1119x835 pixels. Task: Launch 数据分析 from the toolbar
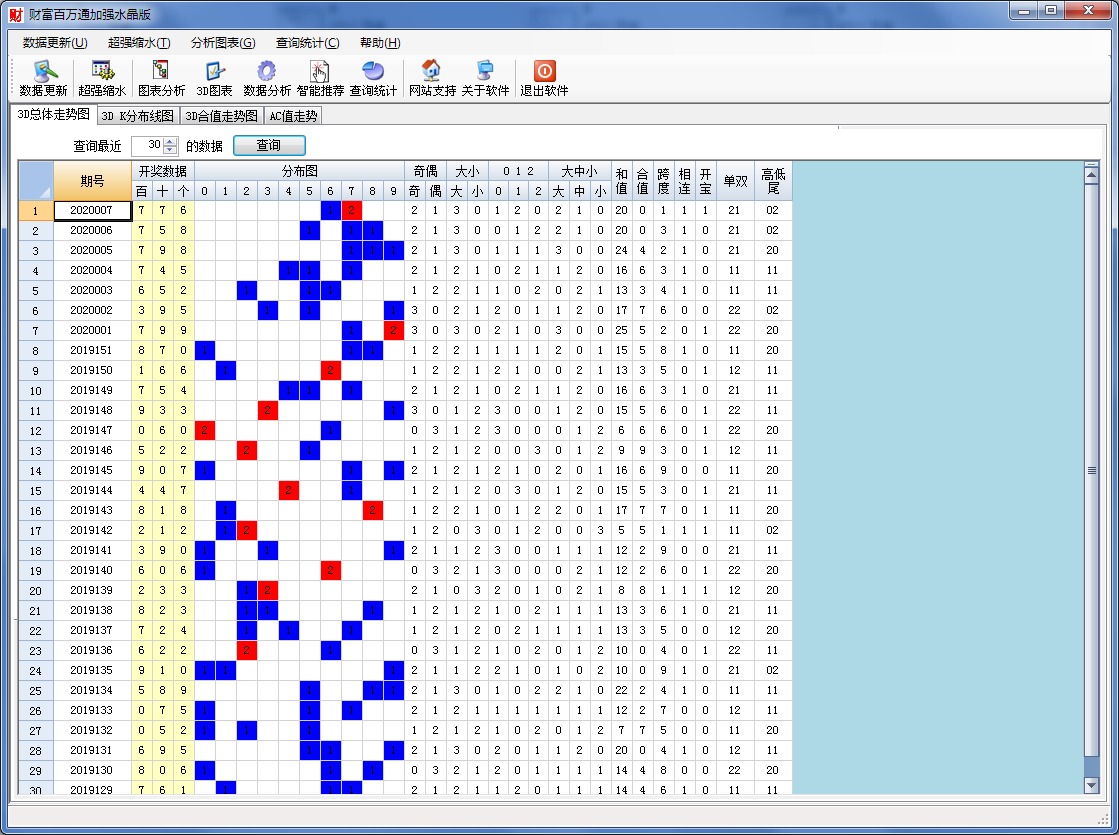click(267, 72)
